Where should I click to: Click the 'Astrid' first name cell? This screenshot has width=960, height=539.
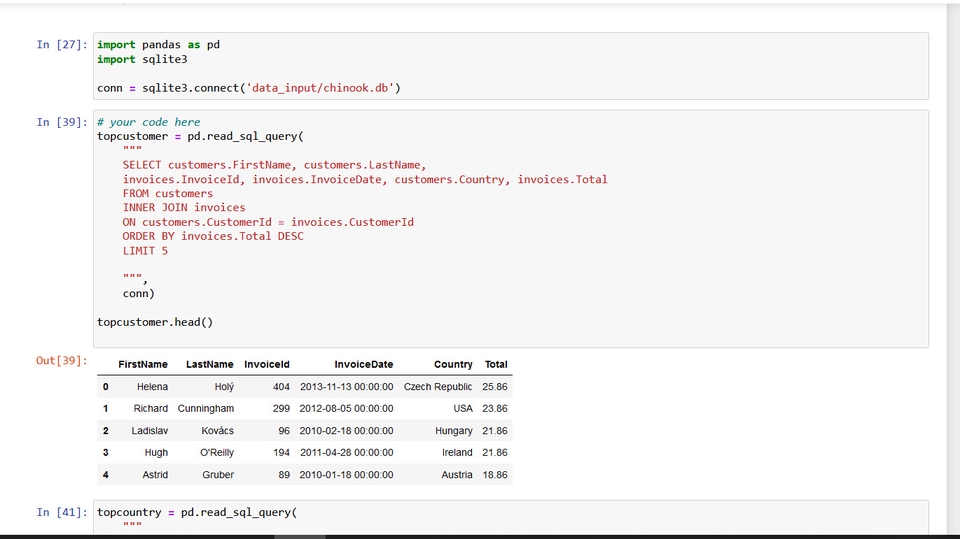click(x=155, y=475)
